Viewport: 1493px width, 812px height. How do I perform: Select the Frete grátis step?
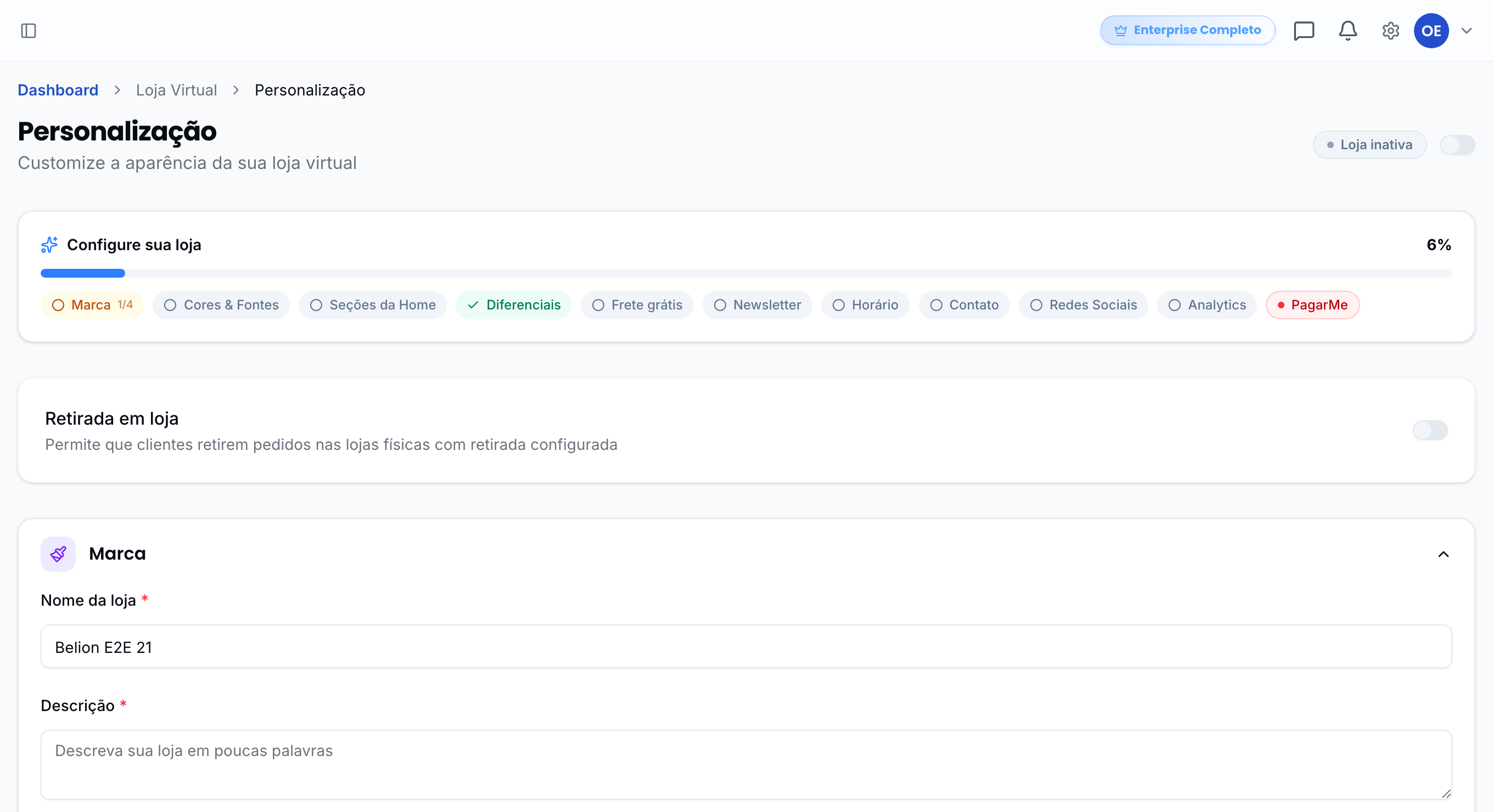(637, 305)
